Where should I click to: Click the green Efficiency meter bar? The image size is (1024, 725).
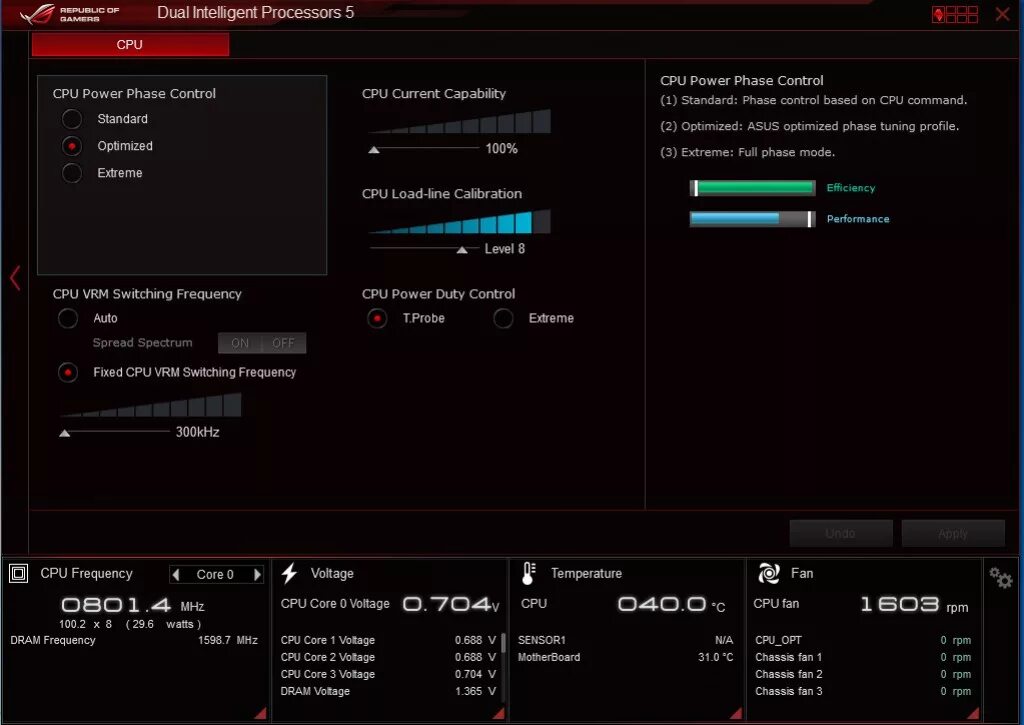(752, 188)
